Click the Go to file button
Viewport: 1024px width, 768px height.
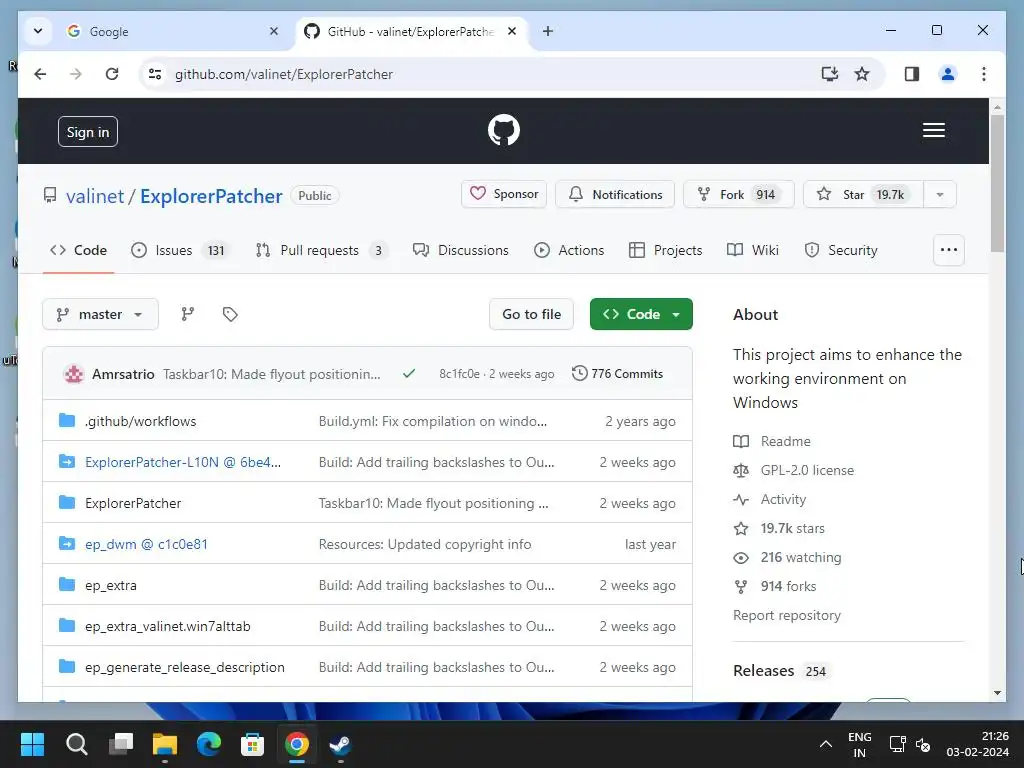point(531,314)
